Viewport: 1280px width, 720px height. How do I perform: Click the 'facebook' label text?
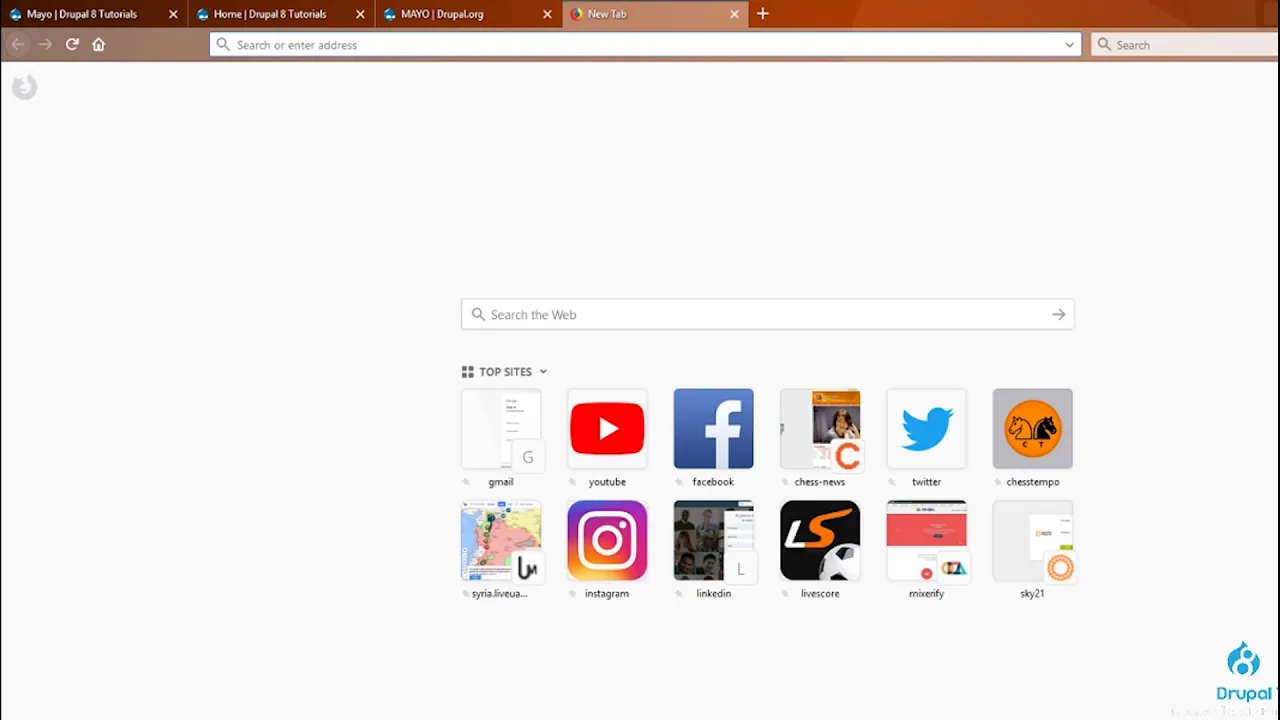pos(713,482)
